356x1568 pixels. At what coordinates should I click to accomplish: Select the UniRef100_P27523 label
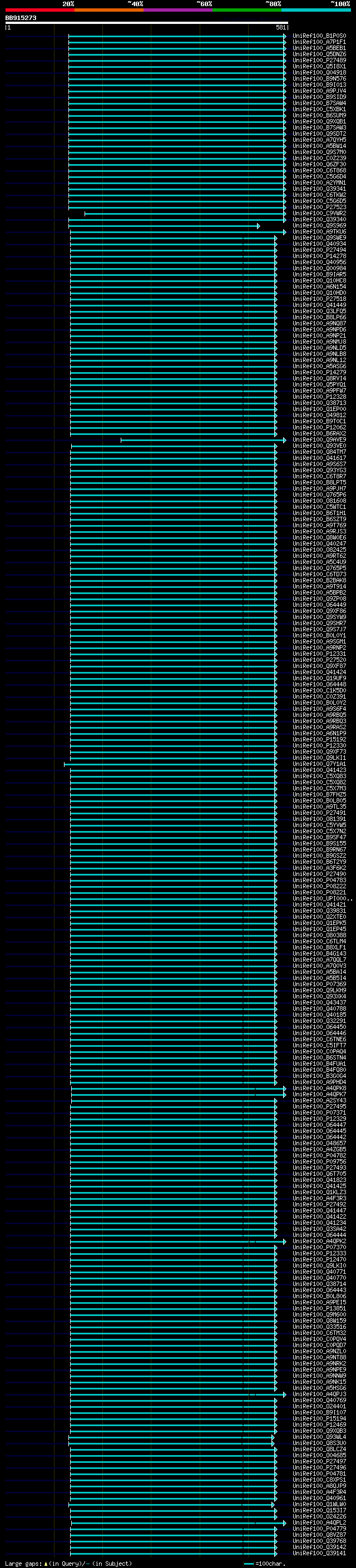click(319, 207)
